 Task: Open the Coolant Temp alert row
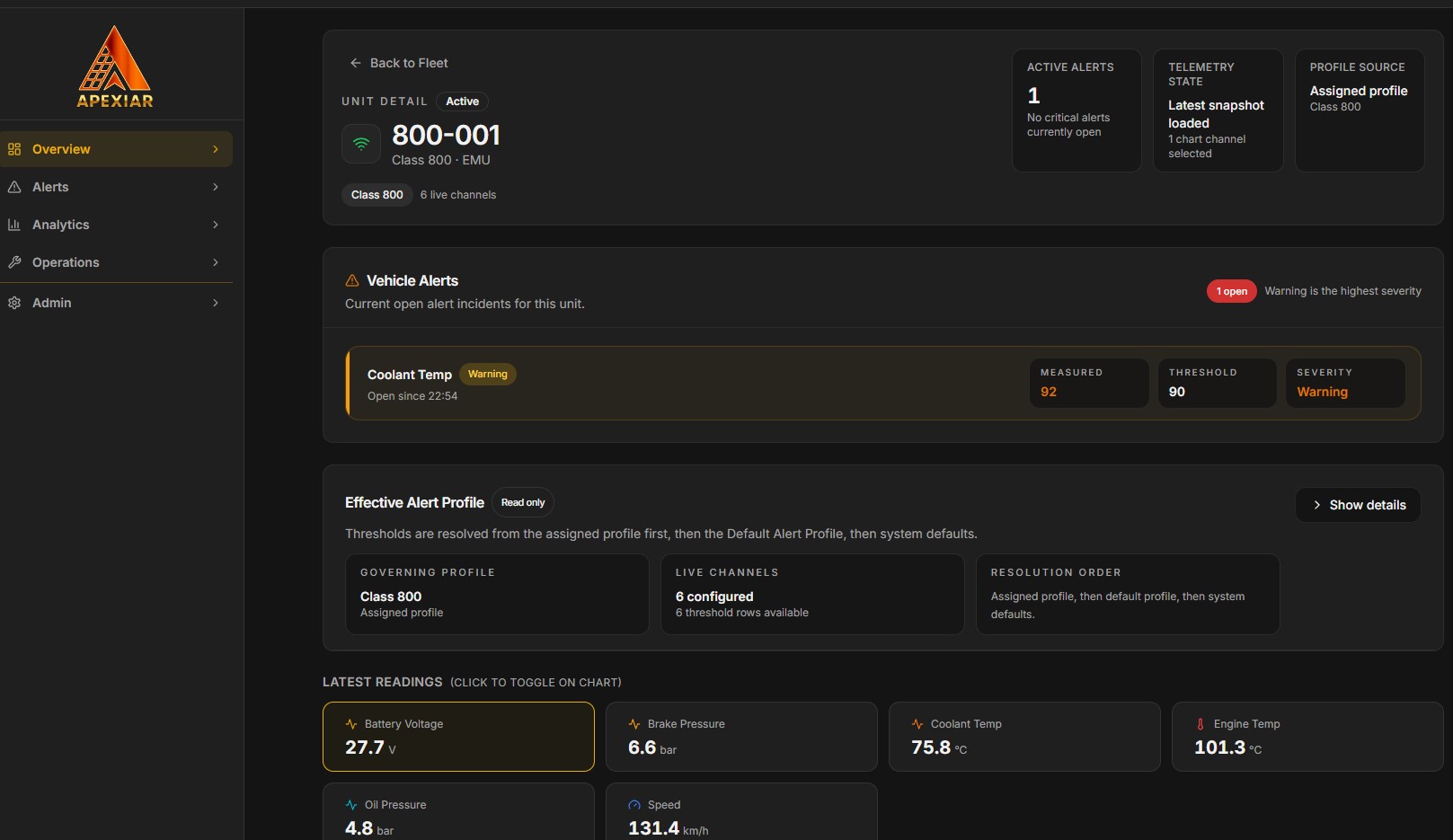click(883, 384)
